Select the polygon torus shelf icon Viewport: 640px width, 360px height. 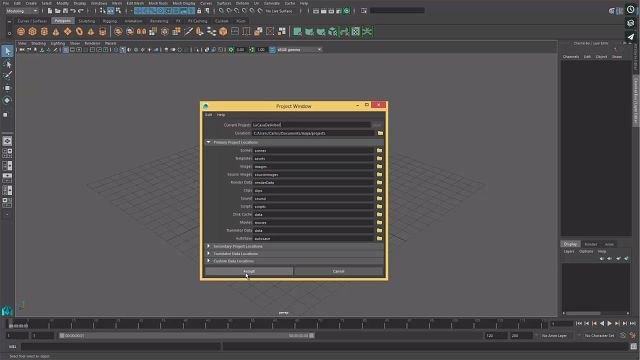point(79,31)
